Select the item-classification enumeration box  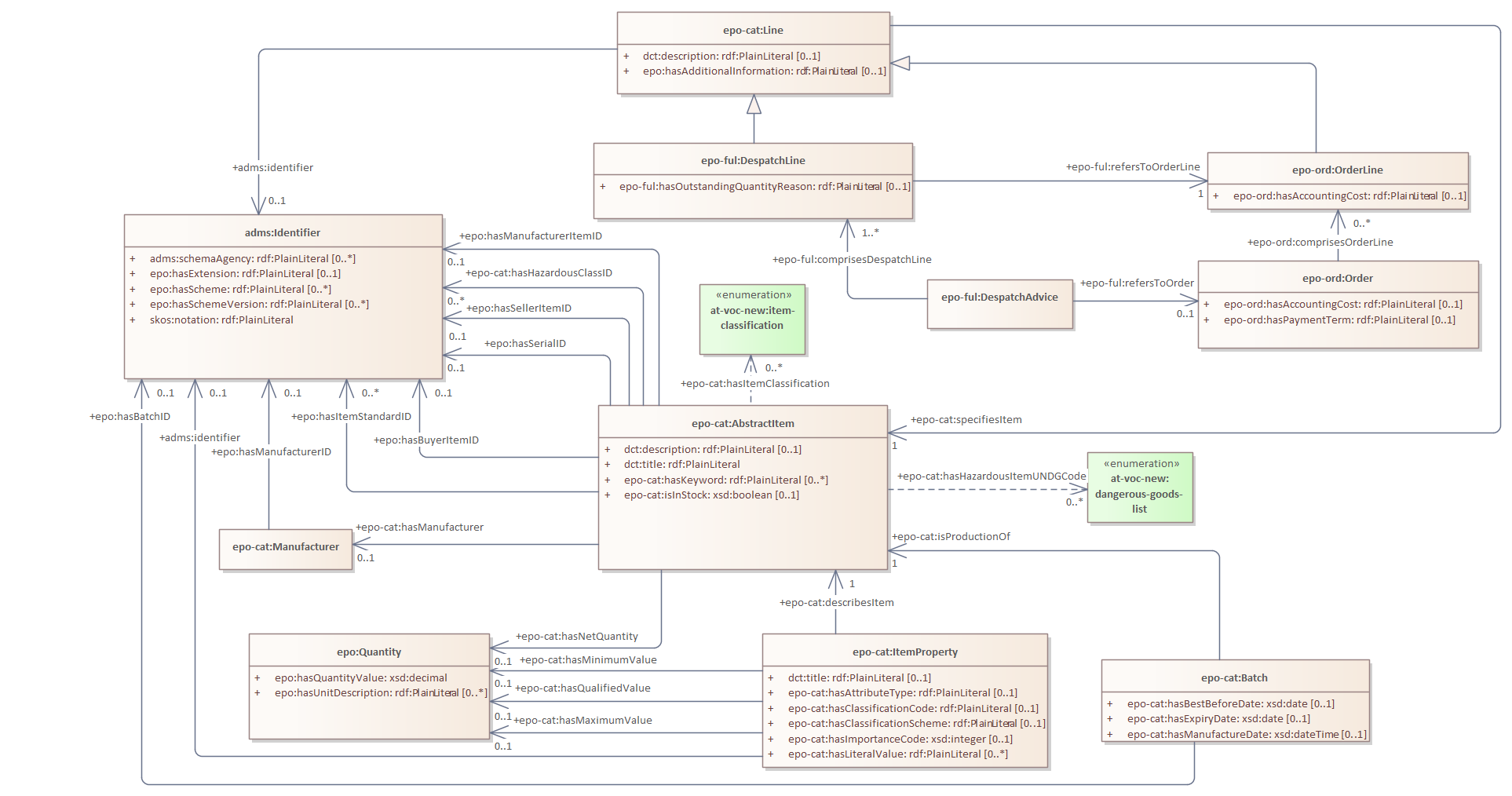(x=752, y=318)
